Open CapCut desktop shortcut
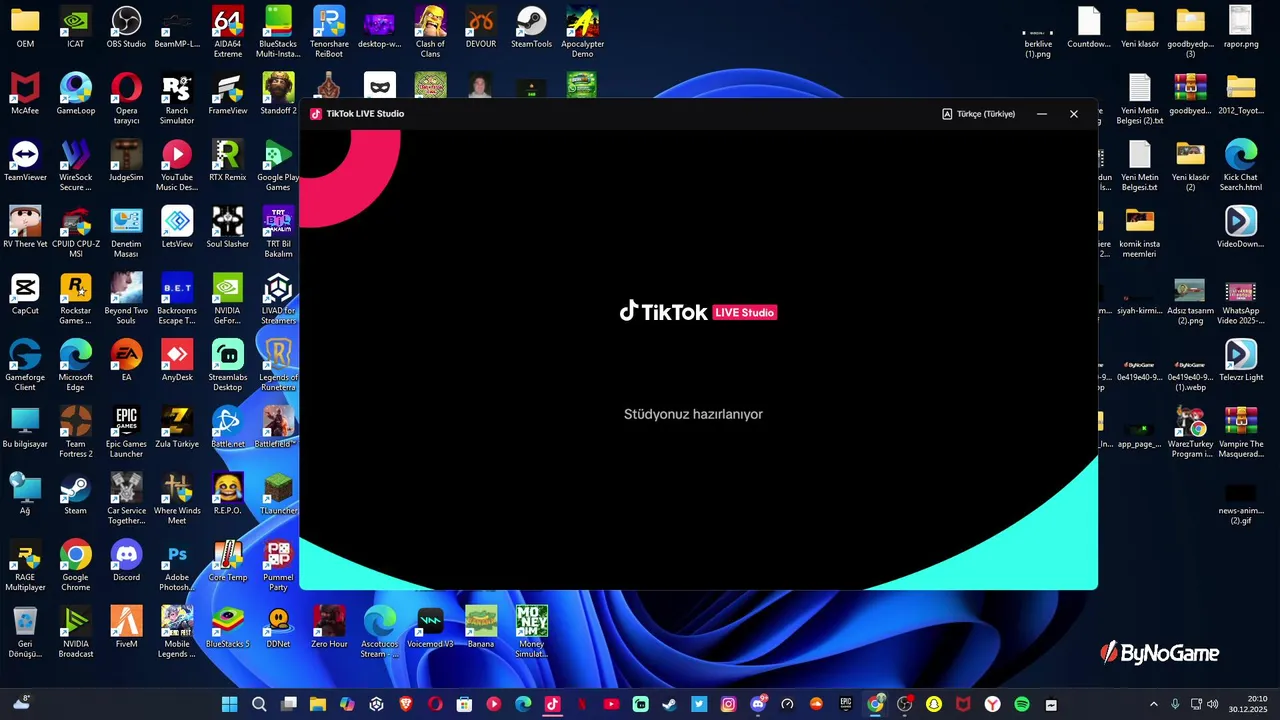 click(25, 295)
